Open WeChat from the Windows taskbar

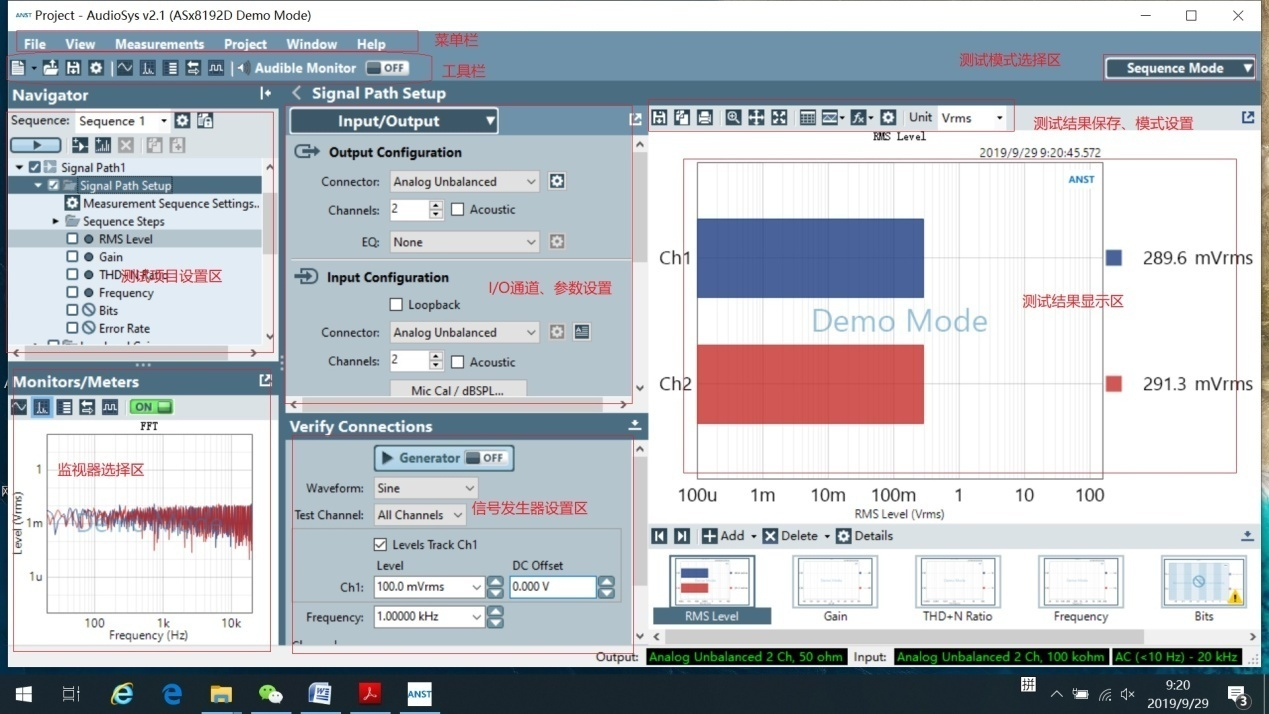[x=270, y=693]
